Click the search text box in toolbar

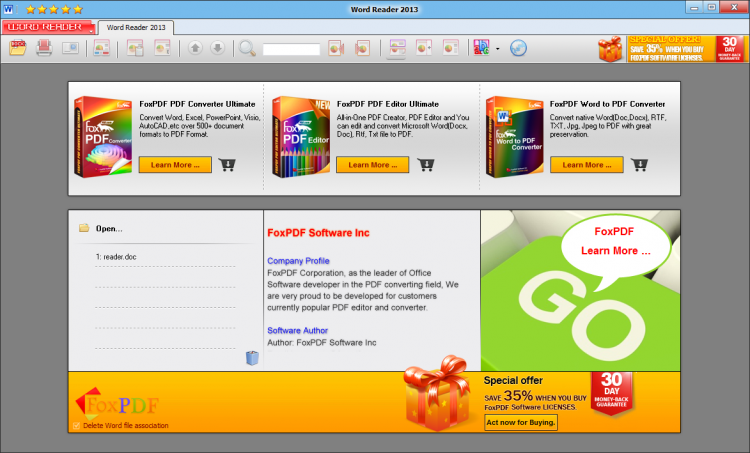[x=291, y=49]
